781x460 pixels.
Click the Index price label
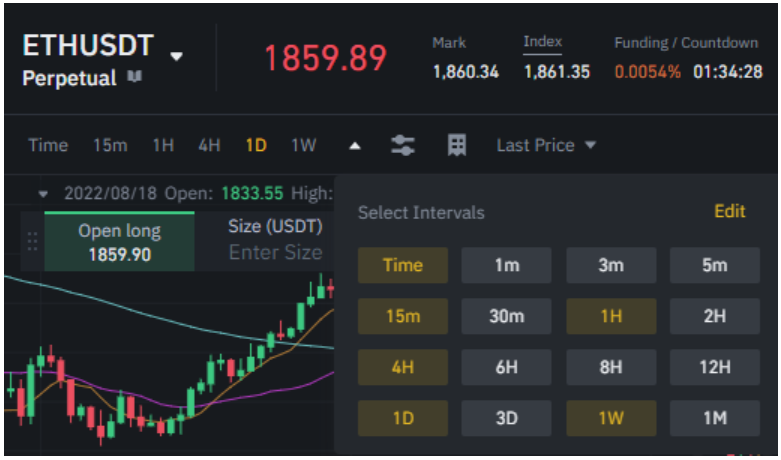542,42
